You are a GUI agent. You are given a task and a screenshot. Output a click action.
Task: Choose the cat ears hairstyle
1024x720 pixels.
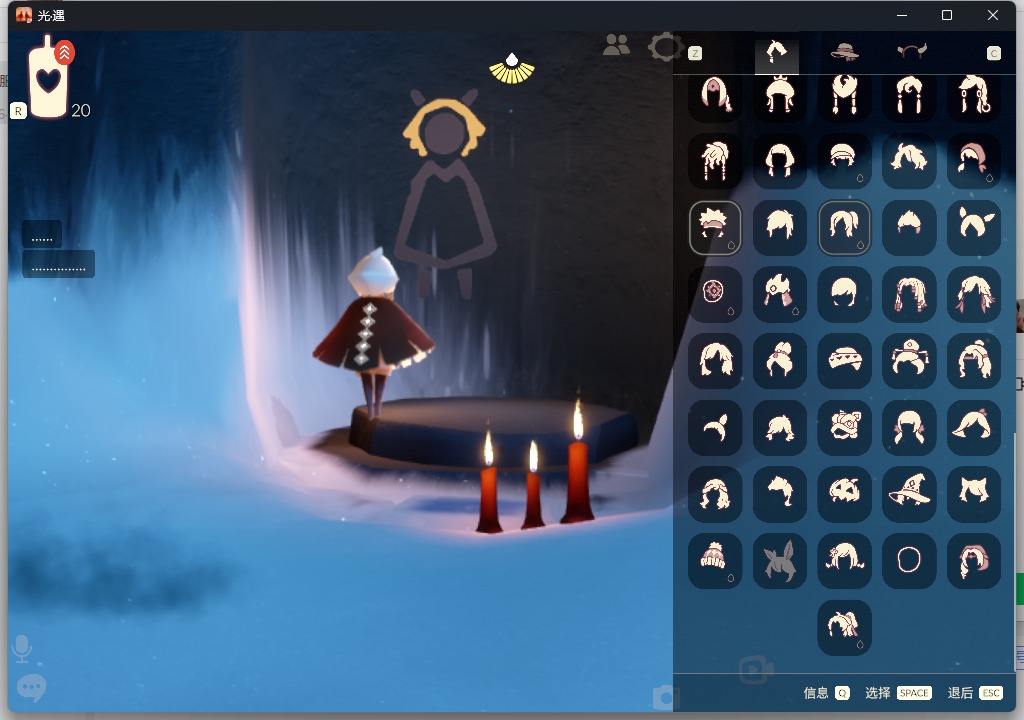pos(974,493)
